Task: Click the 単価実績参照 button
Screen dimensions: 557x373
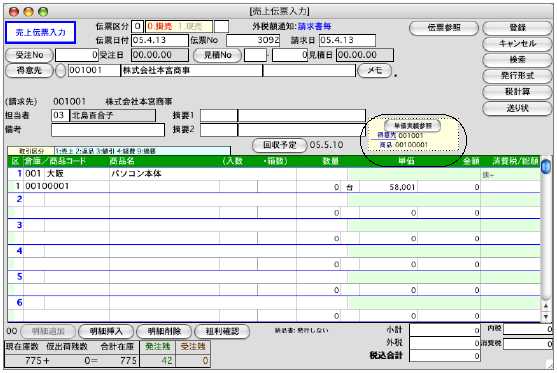Action: (x=413, y=126)
